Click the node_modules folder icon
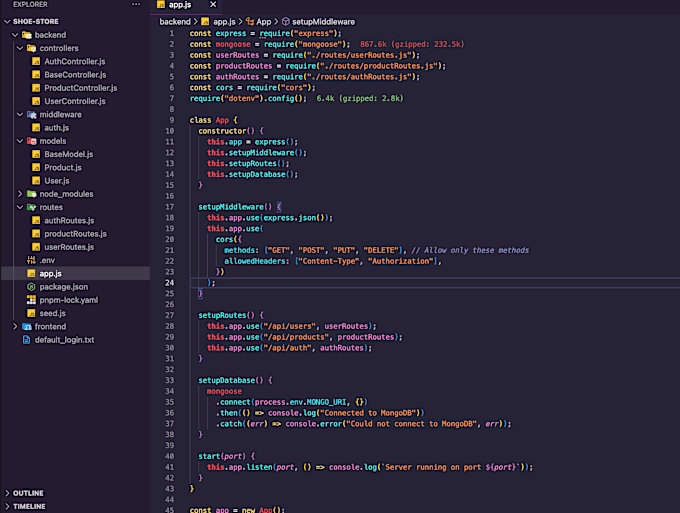Screen dimensions: 680x513 point(32,194)
